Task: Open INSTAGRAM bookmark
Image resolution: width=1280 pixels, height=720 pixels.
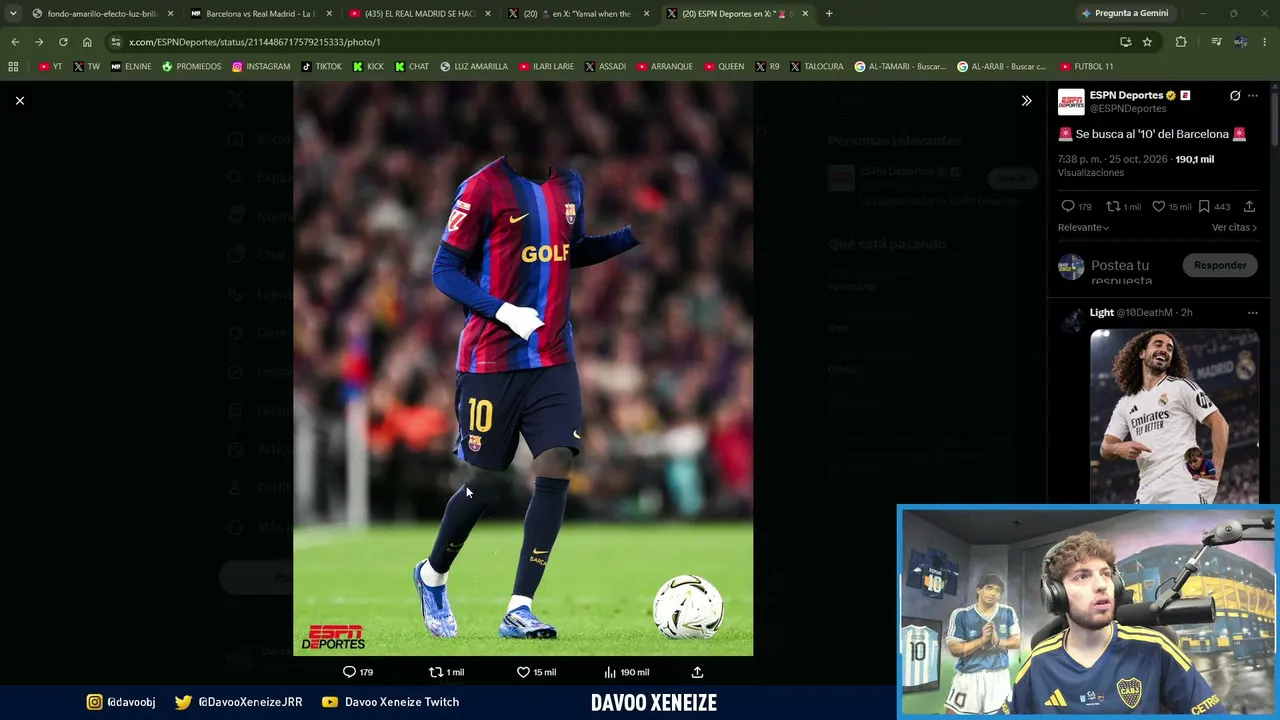Action: pyautogui.click(x=261, y=67)
